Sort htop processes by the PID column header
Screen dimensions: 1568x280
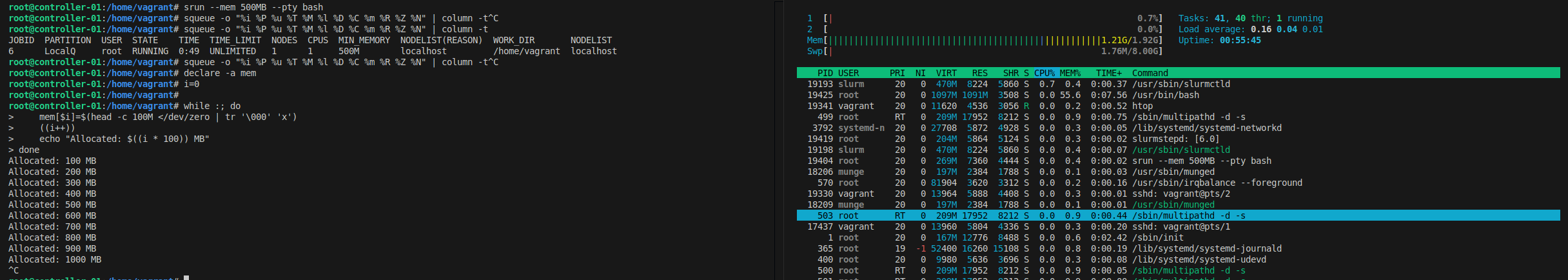coord(825,73)
